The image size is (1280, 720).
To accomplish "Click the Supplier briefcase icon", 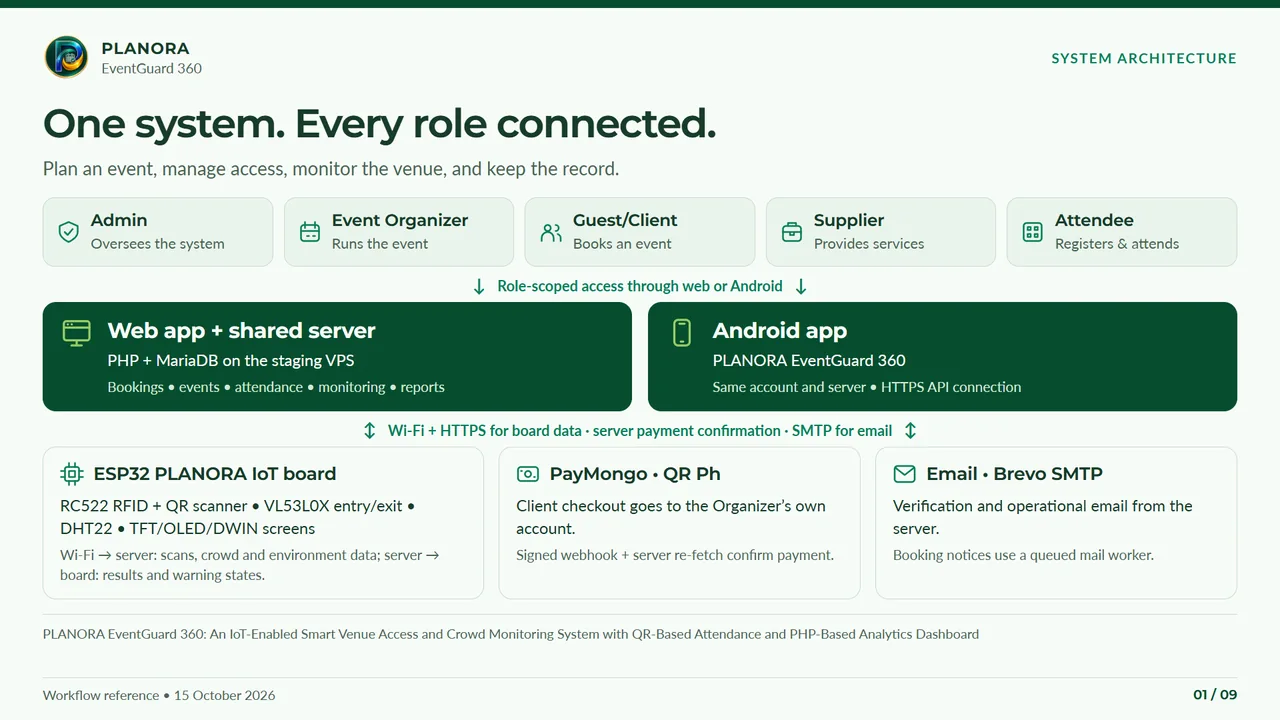I will pyautogui.click(x=792, y=232).
